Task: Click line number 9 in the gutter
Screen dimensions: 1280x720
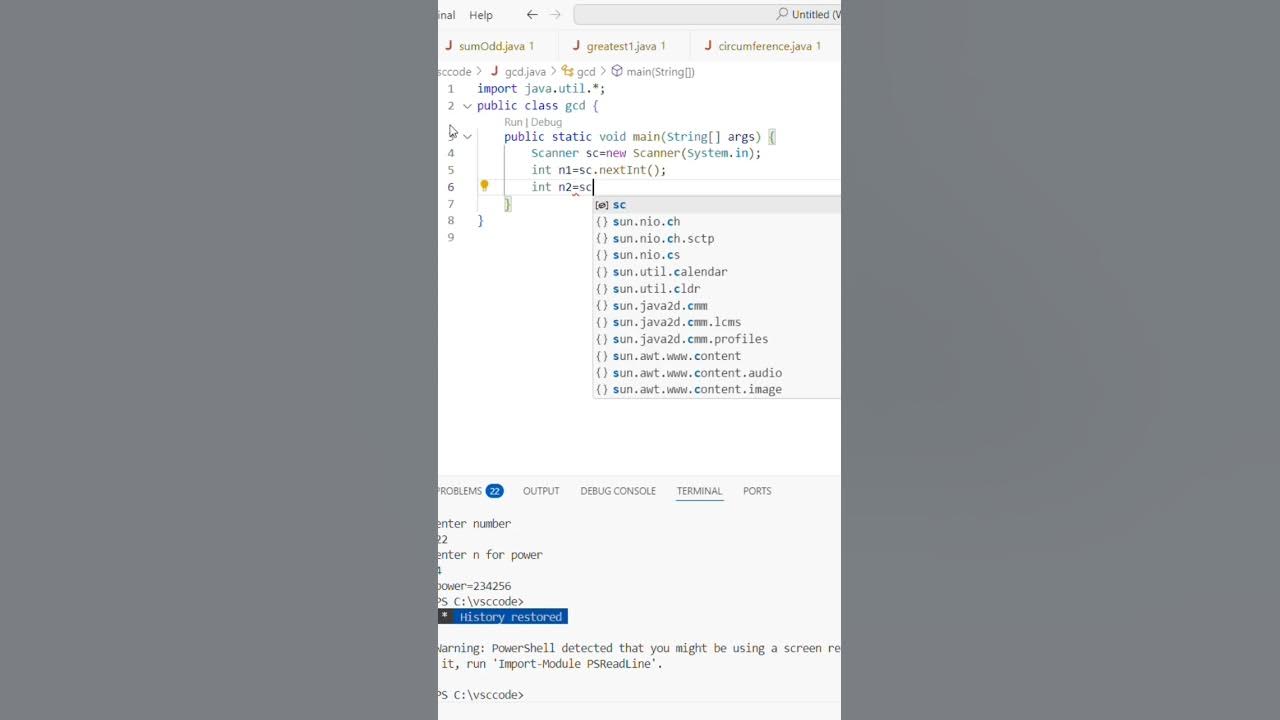Action: (x=451, y=237)
